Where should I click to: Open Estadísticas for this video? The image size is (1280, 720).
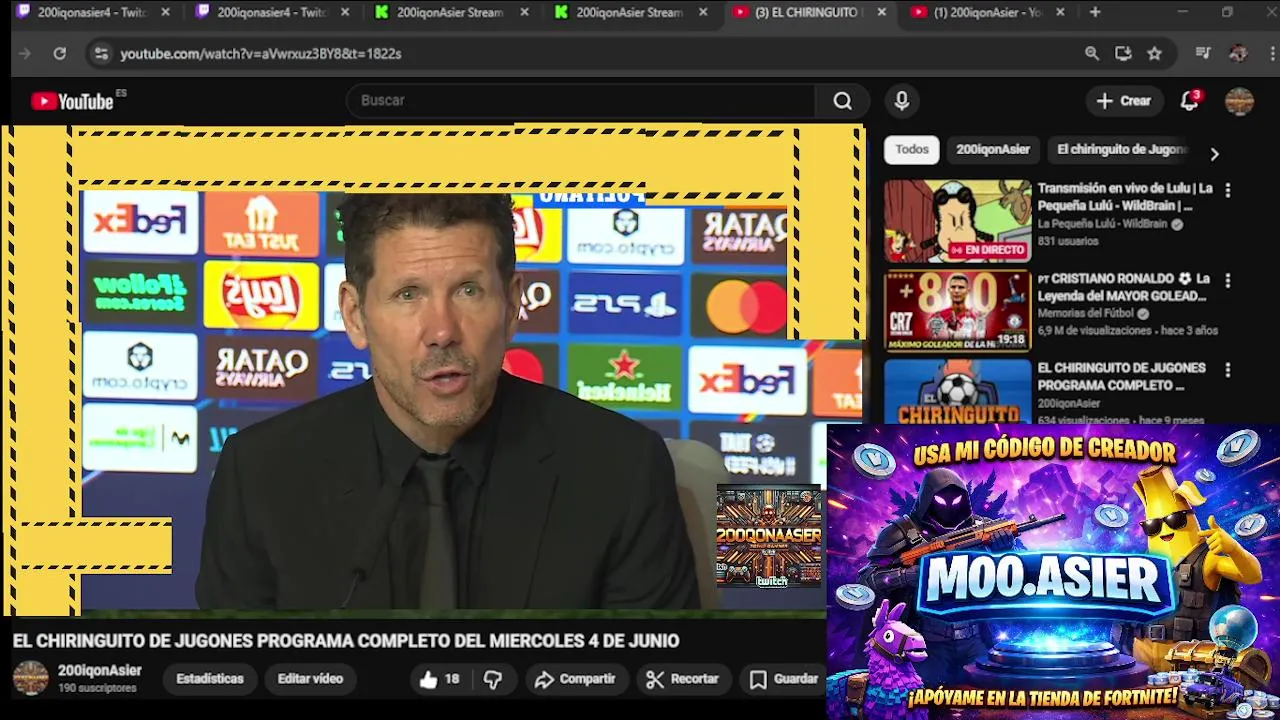pyautogui.click(x=210, y=679)
